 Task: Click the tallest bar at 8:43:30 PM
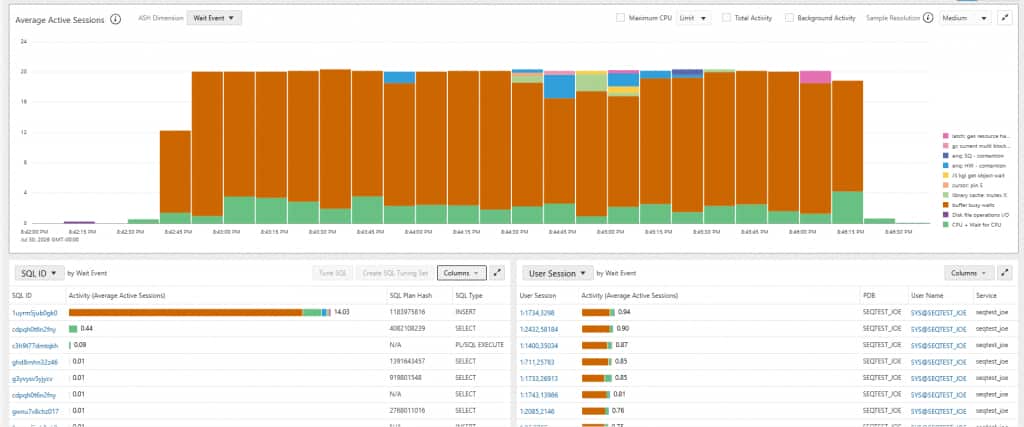pos(335,146)
